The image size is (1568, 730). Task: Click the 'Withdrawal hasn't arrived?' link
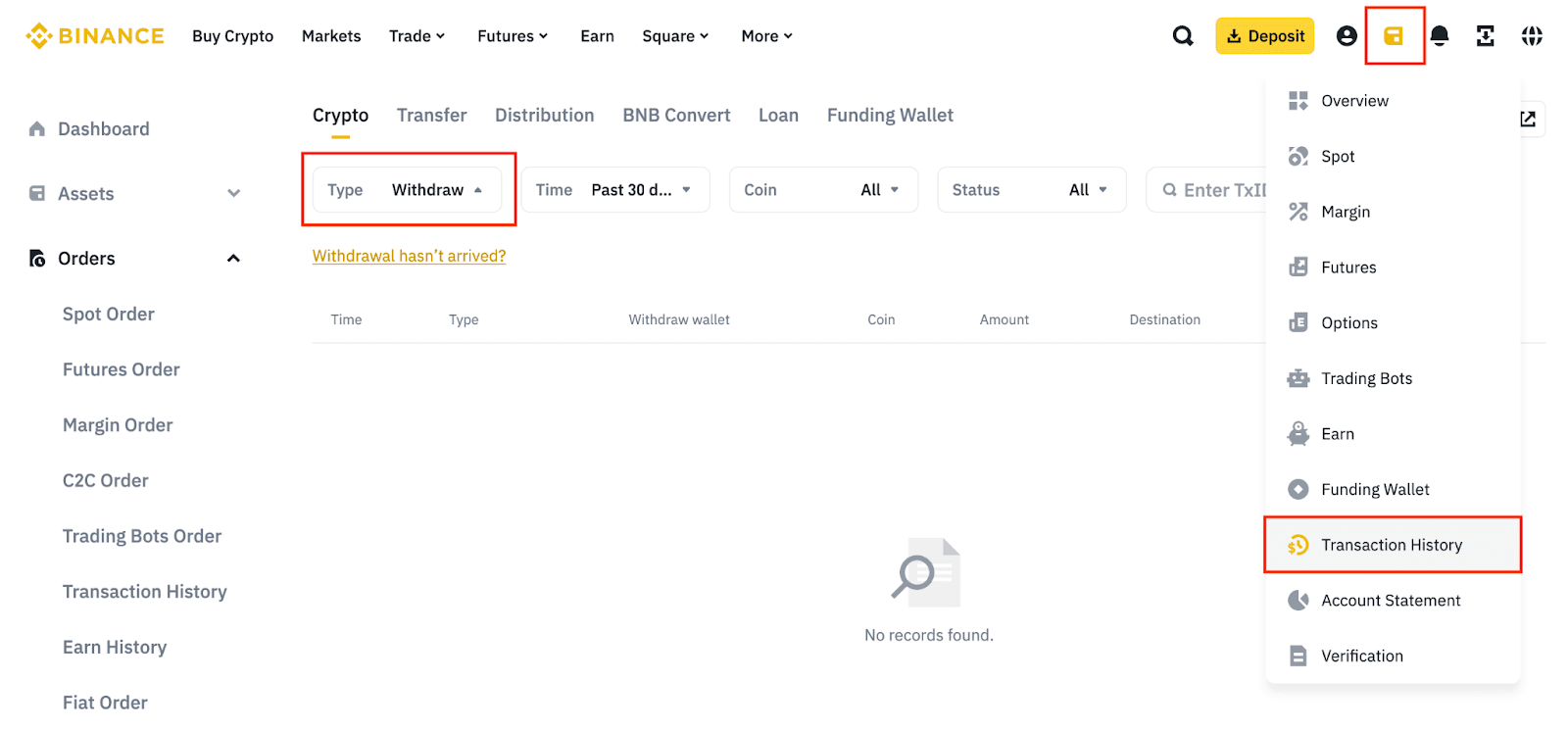409,256
